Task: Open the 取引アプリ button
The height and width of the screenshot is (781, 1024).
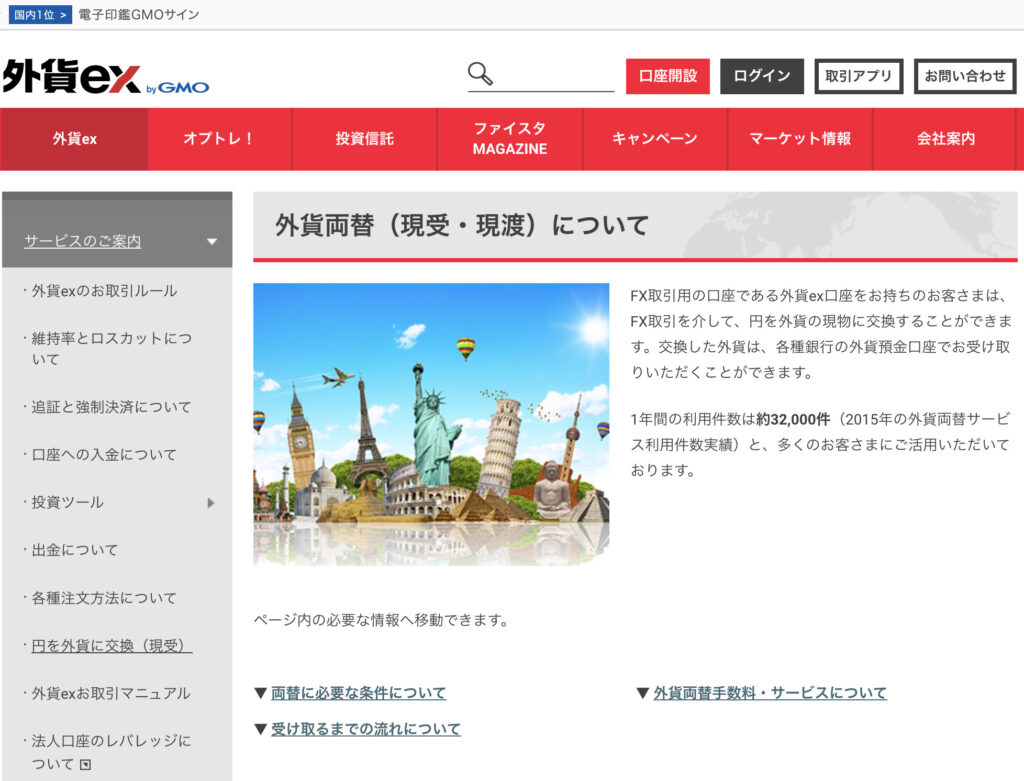Action: click(859, 76)
